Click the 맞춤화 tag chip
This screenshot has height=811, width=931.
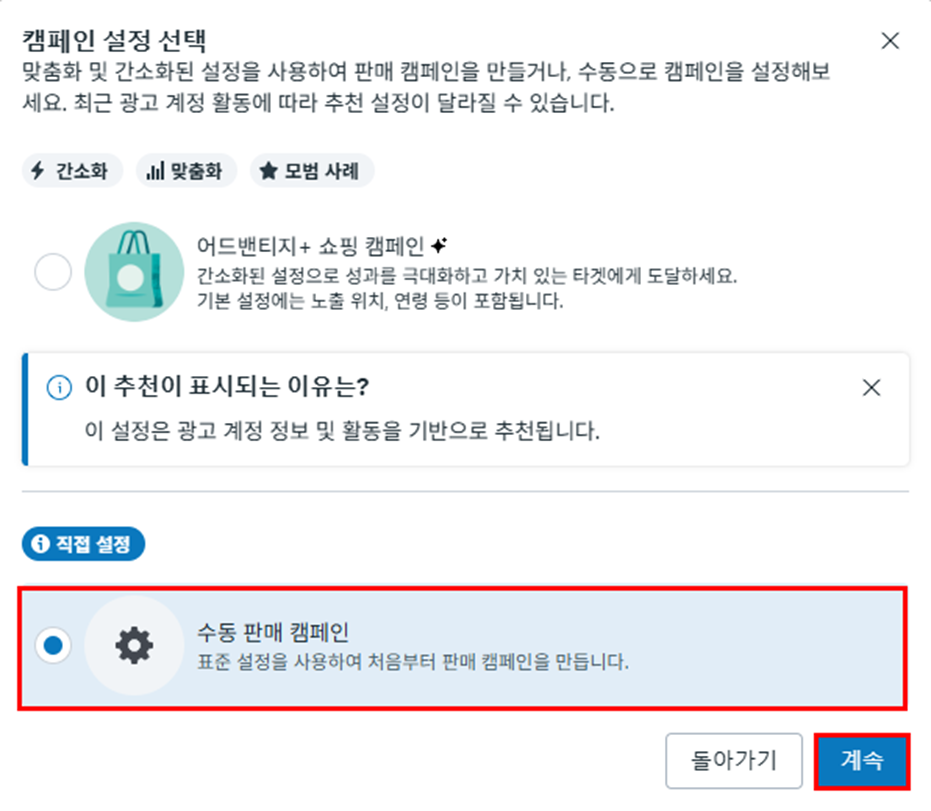[x=186, y=171]
